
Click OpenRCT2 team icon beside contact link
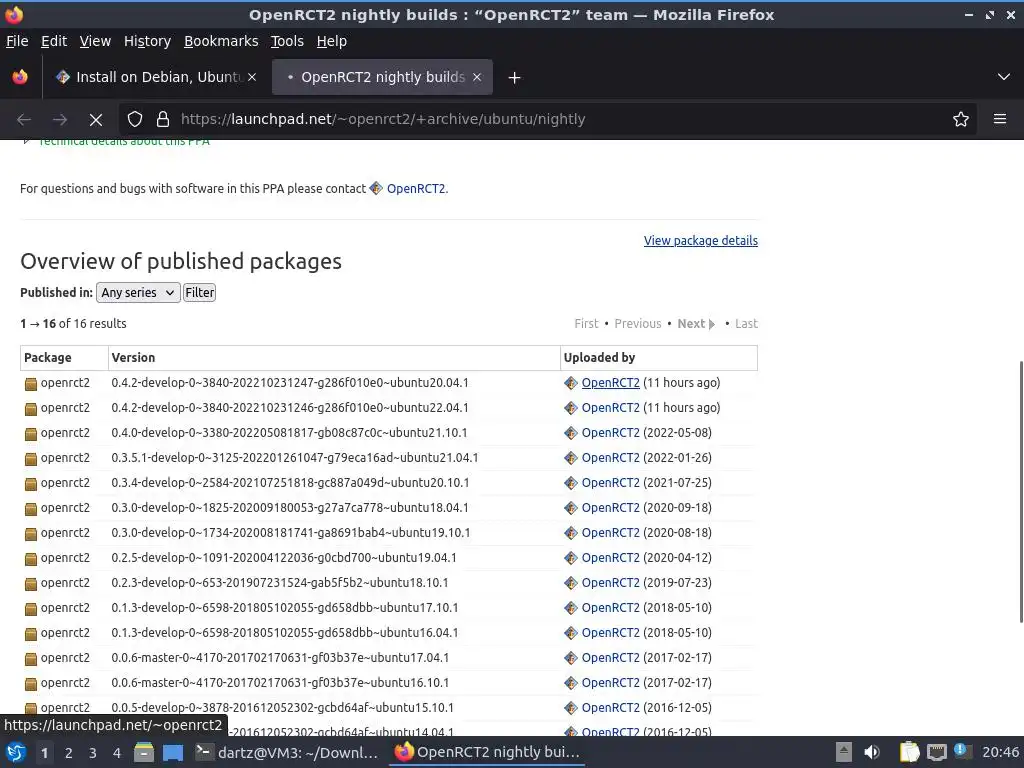[x=376, y=188]
